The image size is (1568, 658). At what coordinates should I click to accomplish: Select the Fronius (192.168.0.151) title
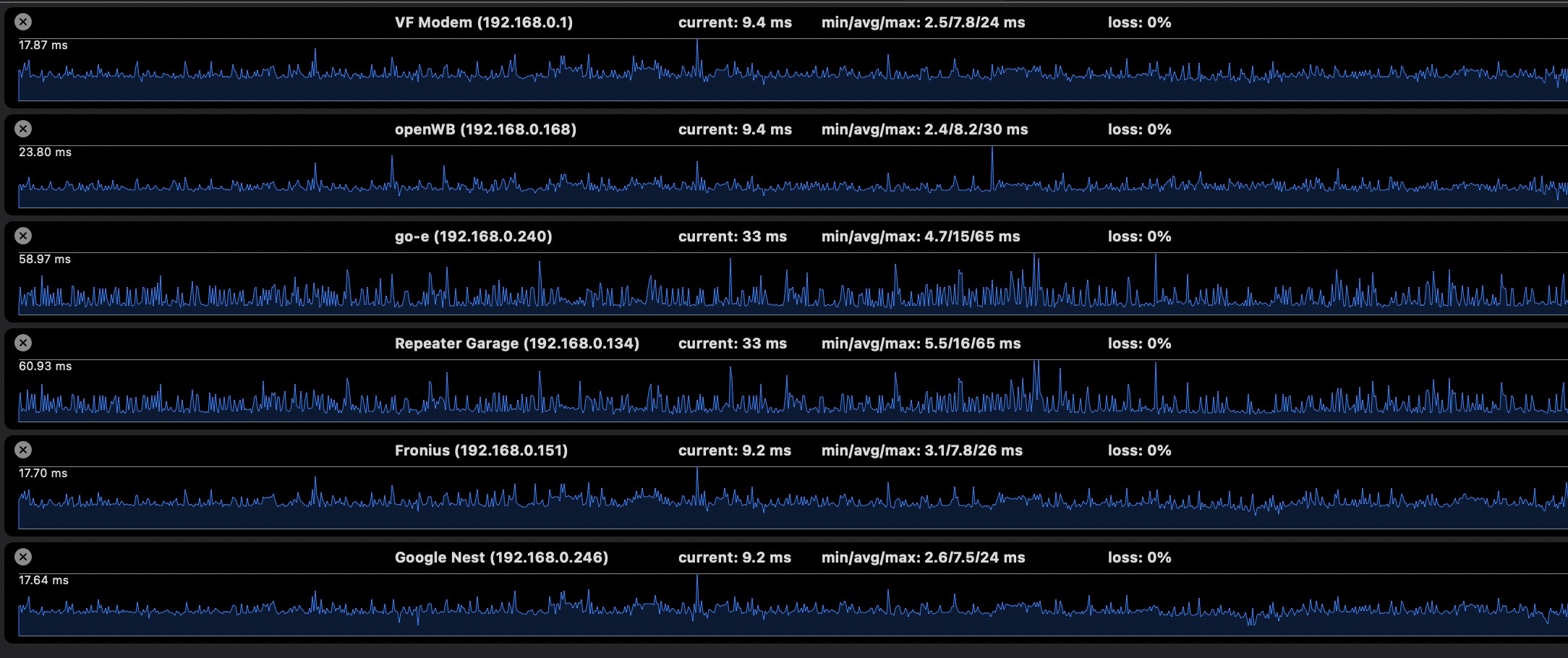point(481,450)
